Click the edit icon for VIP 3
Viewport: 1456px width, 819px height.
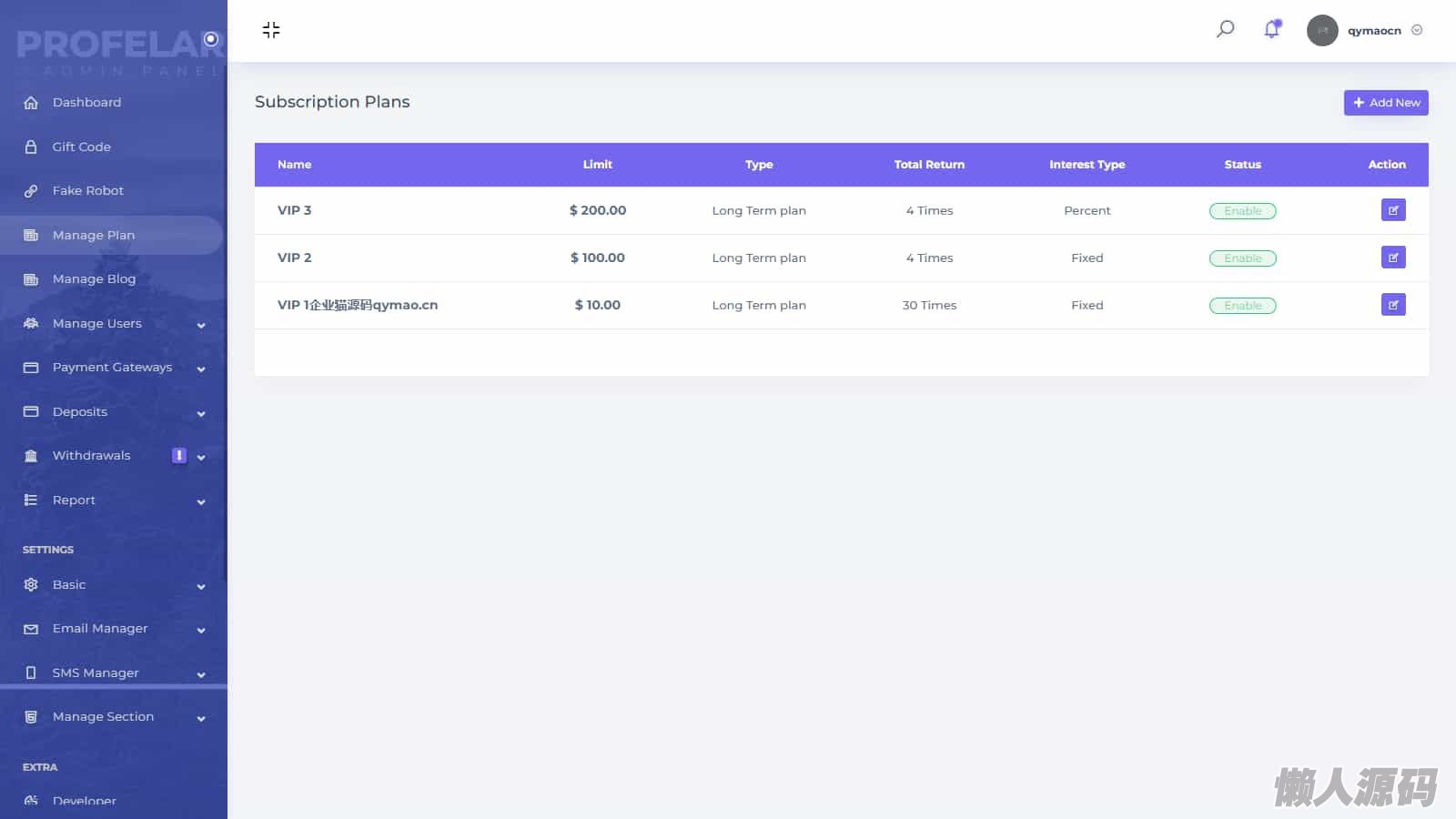(1392, 210)
